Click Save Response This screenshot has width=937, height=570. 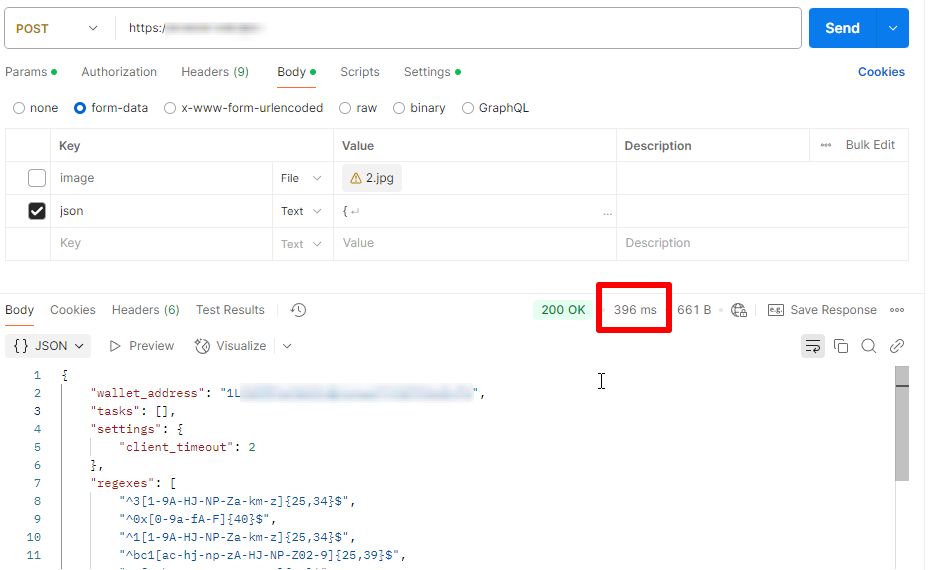point(834,310)
